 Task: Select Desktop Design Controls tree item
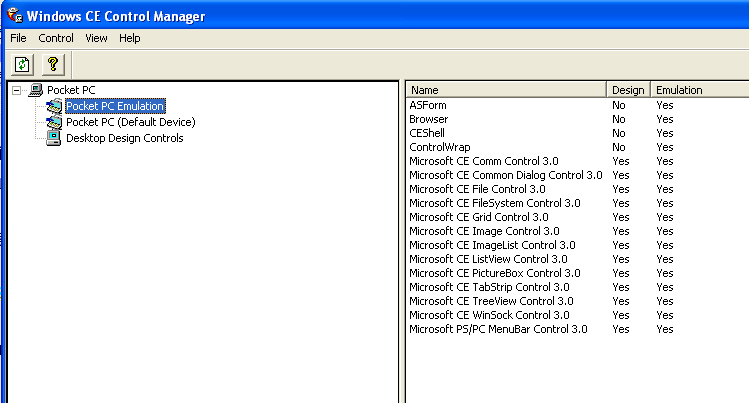tap(124, 138)
